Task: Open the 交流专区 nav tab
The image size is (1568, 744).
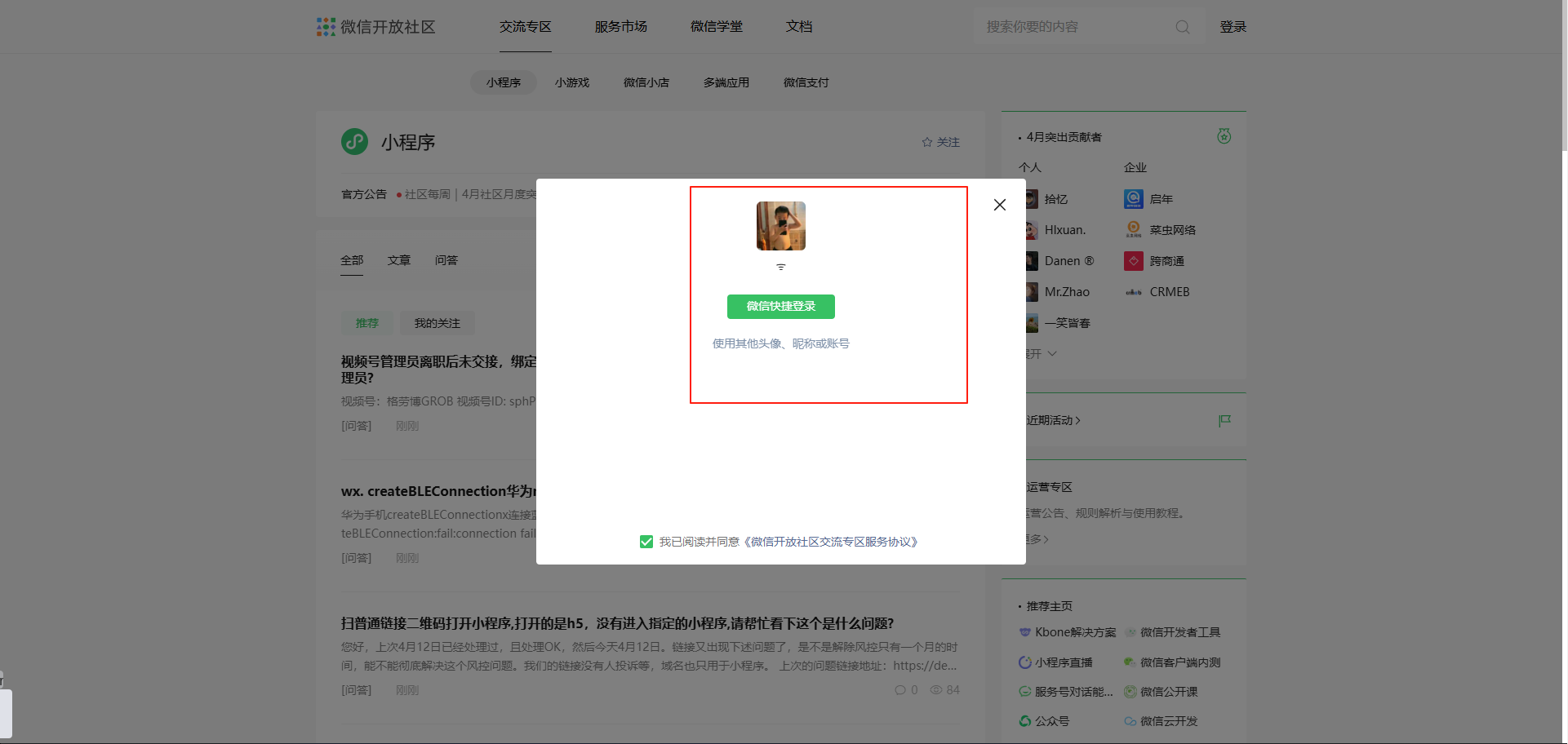Action: coord(526,27)
